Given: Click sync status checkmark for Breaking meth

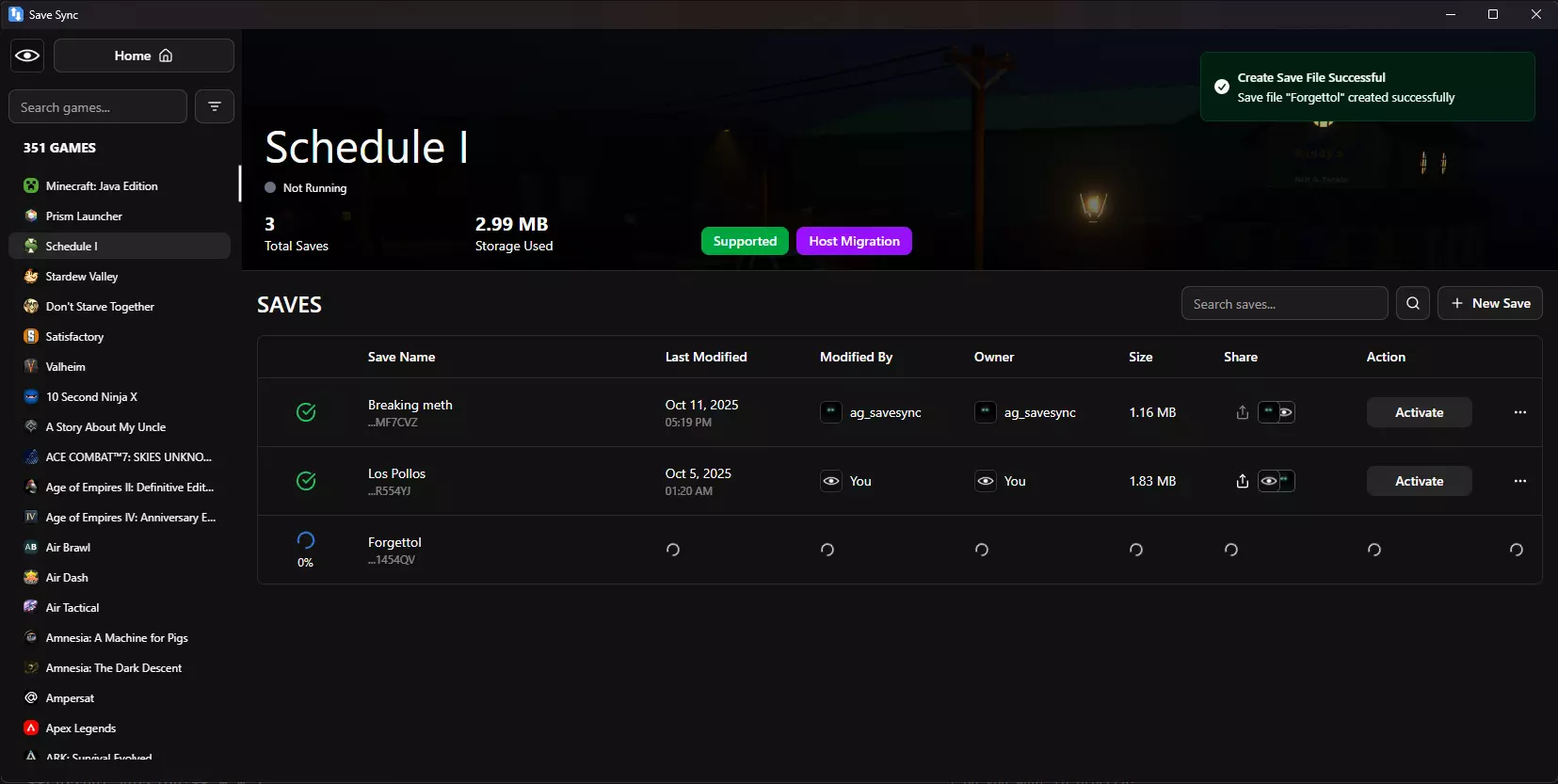Looking at the screenshot, I should 306,412.
